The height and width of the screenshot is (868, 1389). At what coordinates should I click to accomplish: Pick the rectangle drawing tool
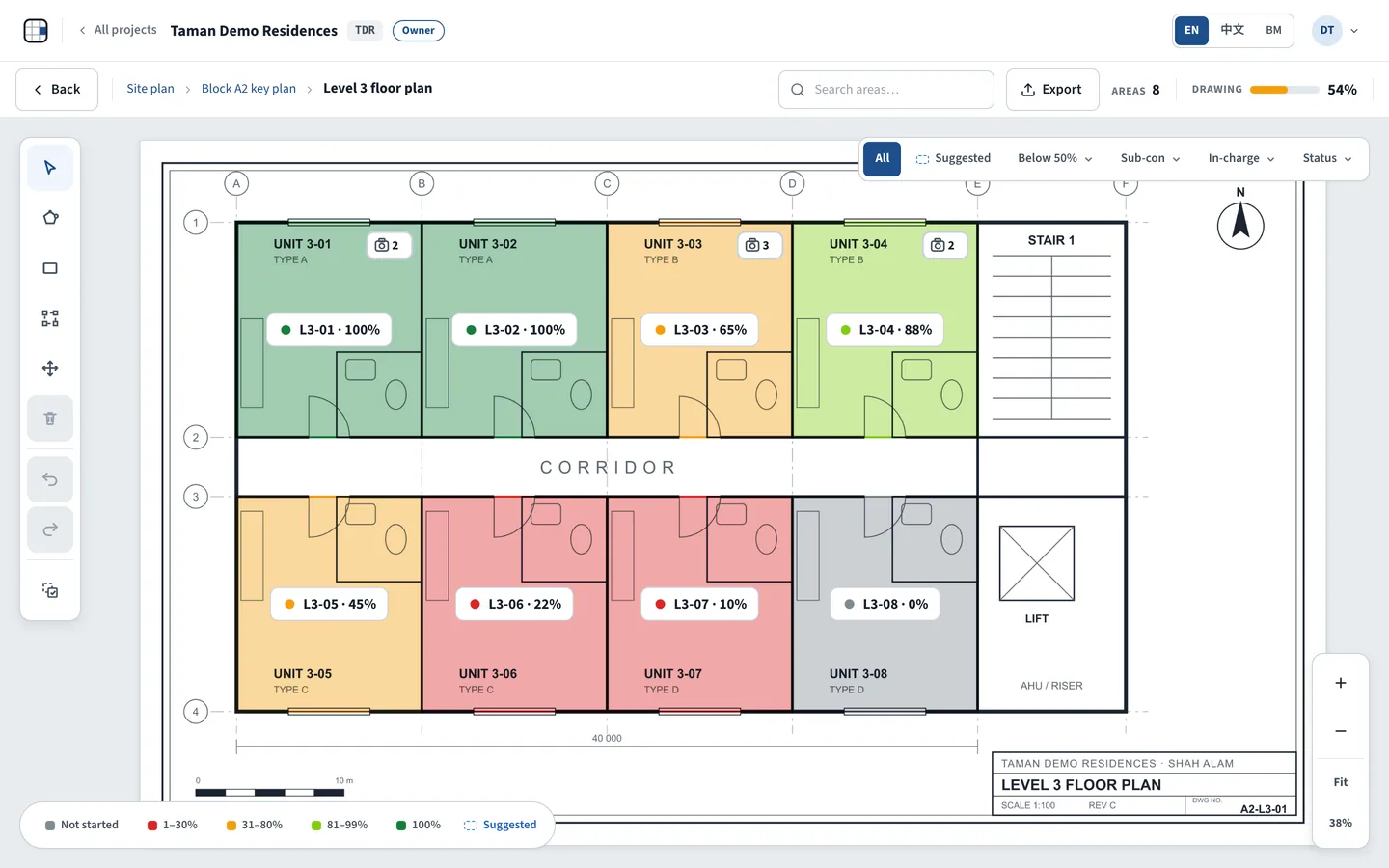coord(50,268)
